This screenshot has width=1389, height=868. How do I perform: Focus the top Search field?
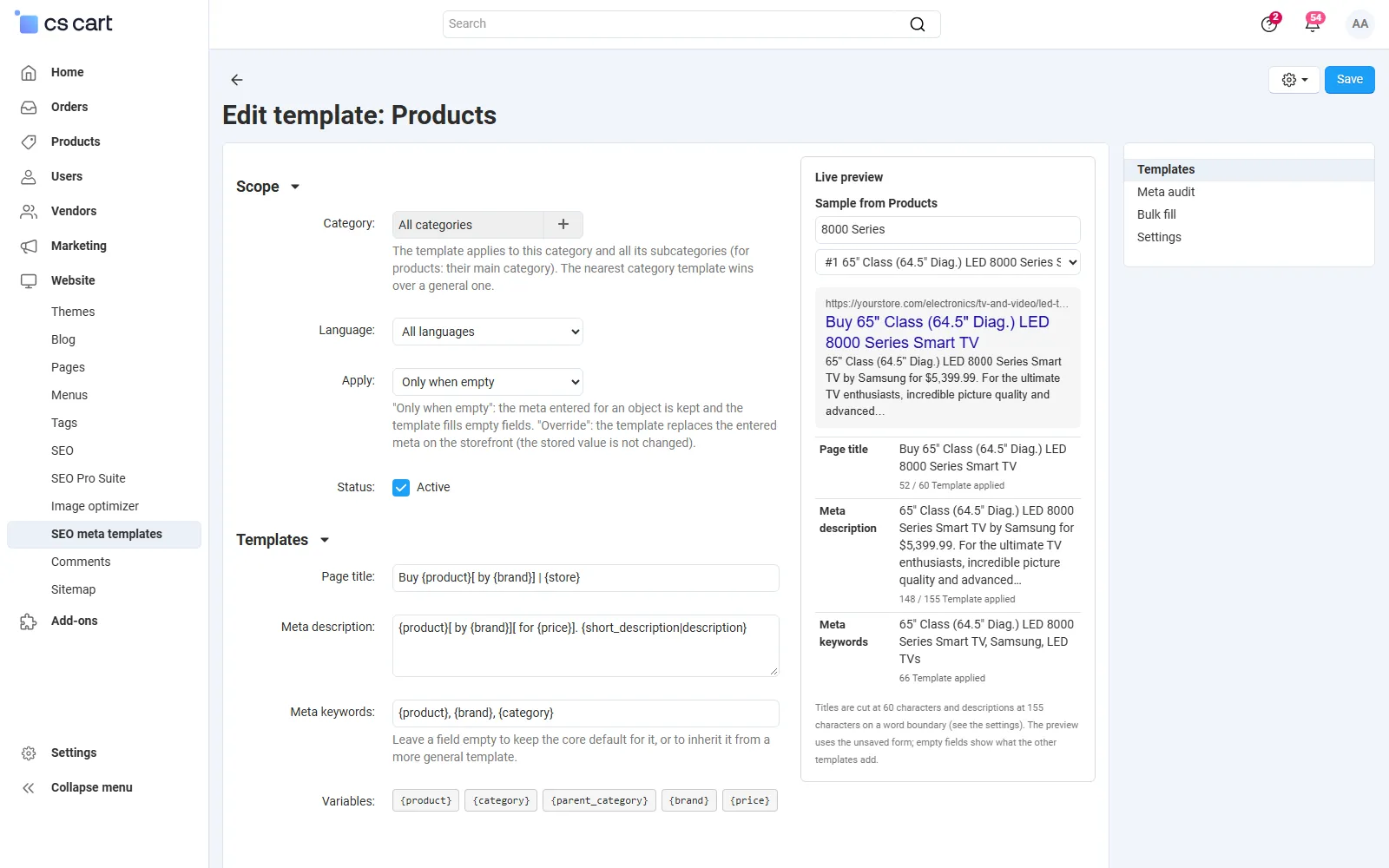691,24
